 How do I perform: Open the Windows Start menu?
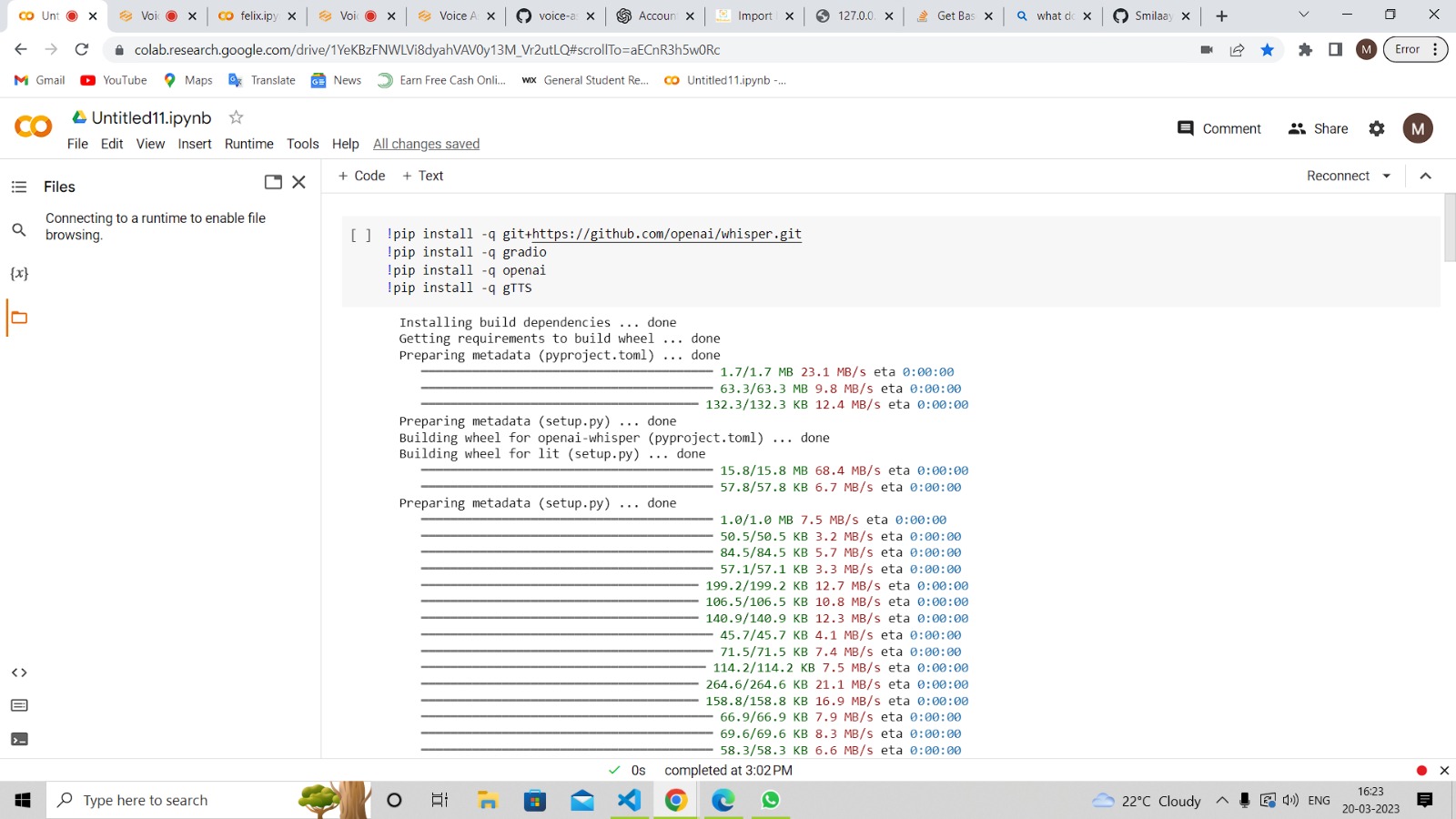coord(23,800)
